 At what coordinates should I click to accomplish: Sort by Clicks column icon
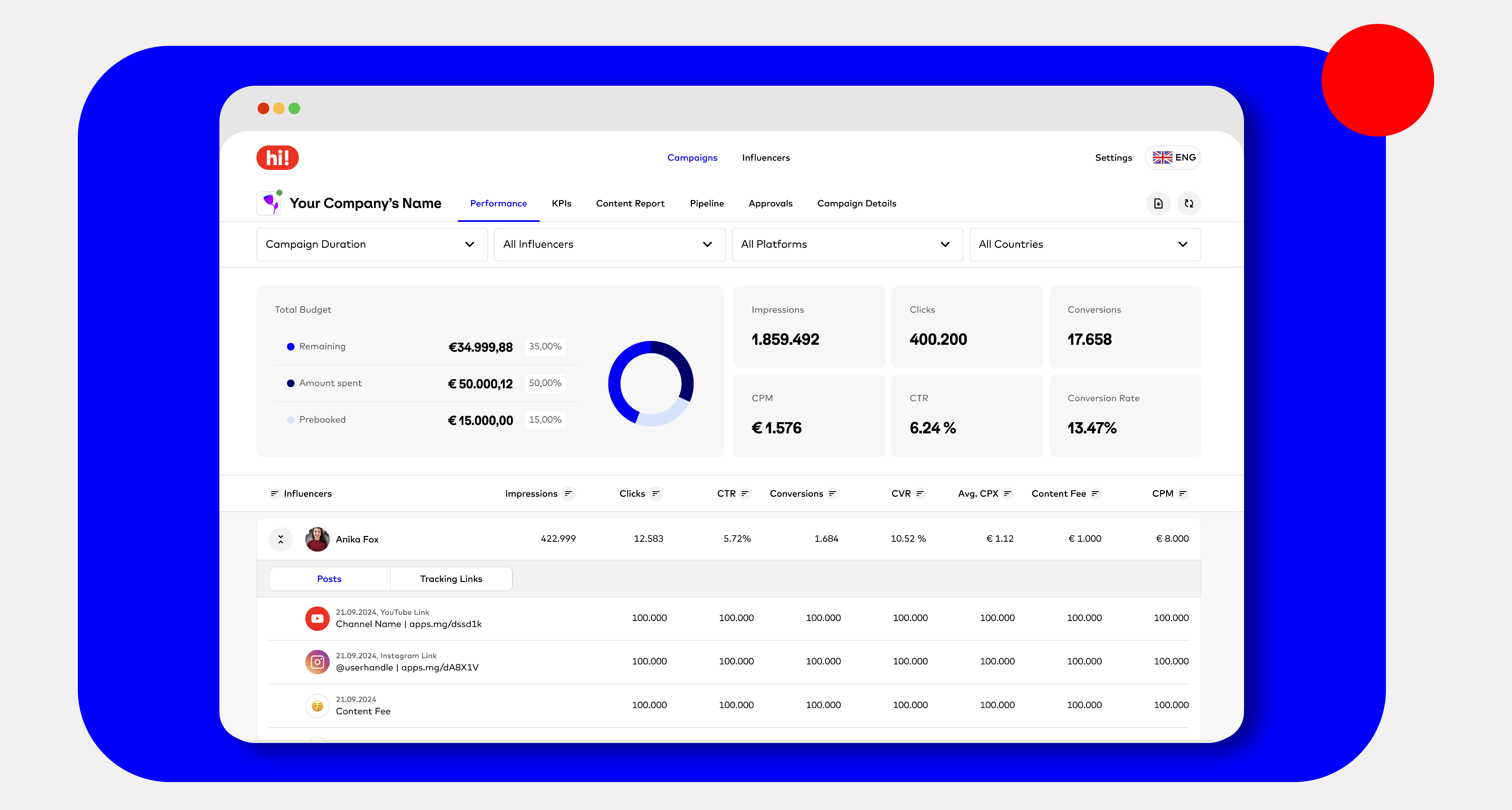(x=656, y=494)
